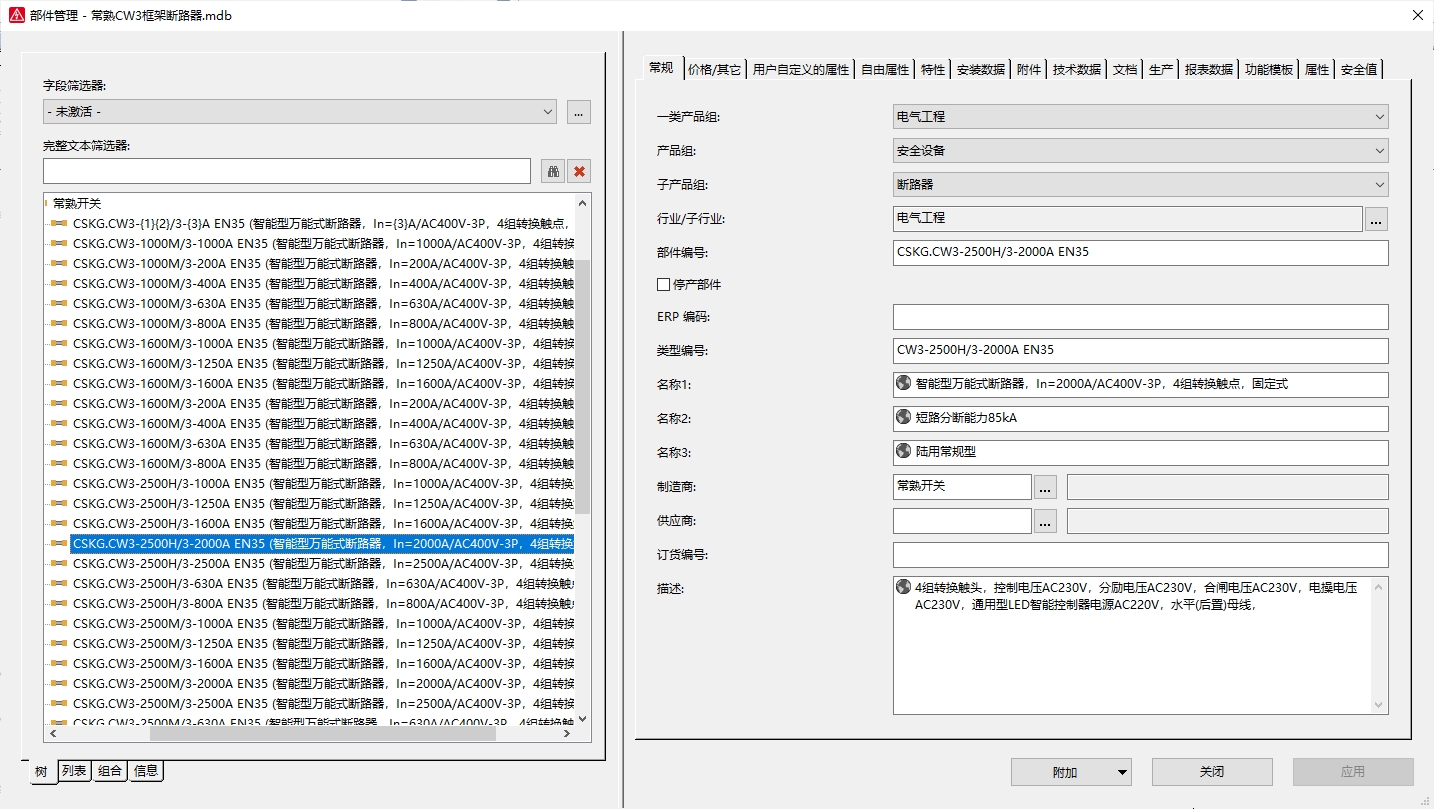Screen dimensions: 1434x809
Task: Click the globe icon in 描述 field
Action: (x=904, y=588)
